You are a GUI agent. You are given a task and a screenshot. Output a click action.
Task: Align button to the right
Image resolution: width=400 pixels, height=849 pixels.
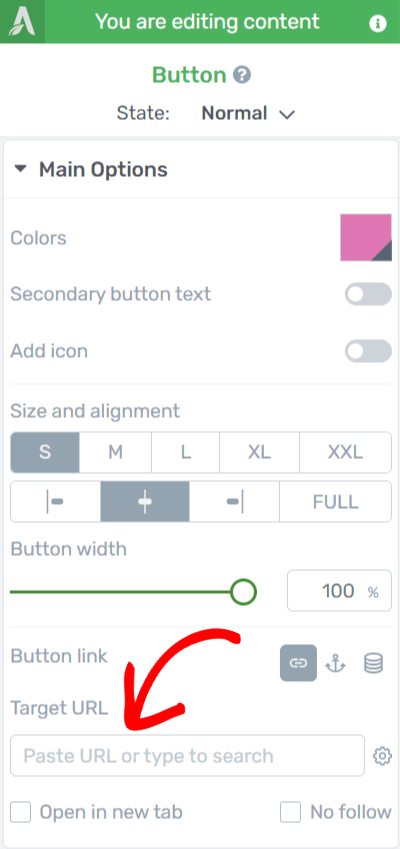point(234,502)
